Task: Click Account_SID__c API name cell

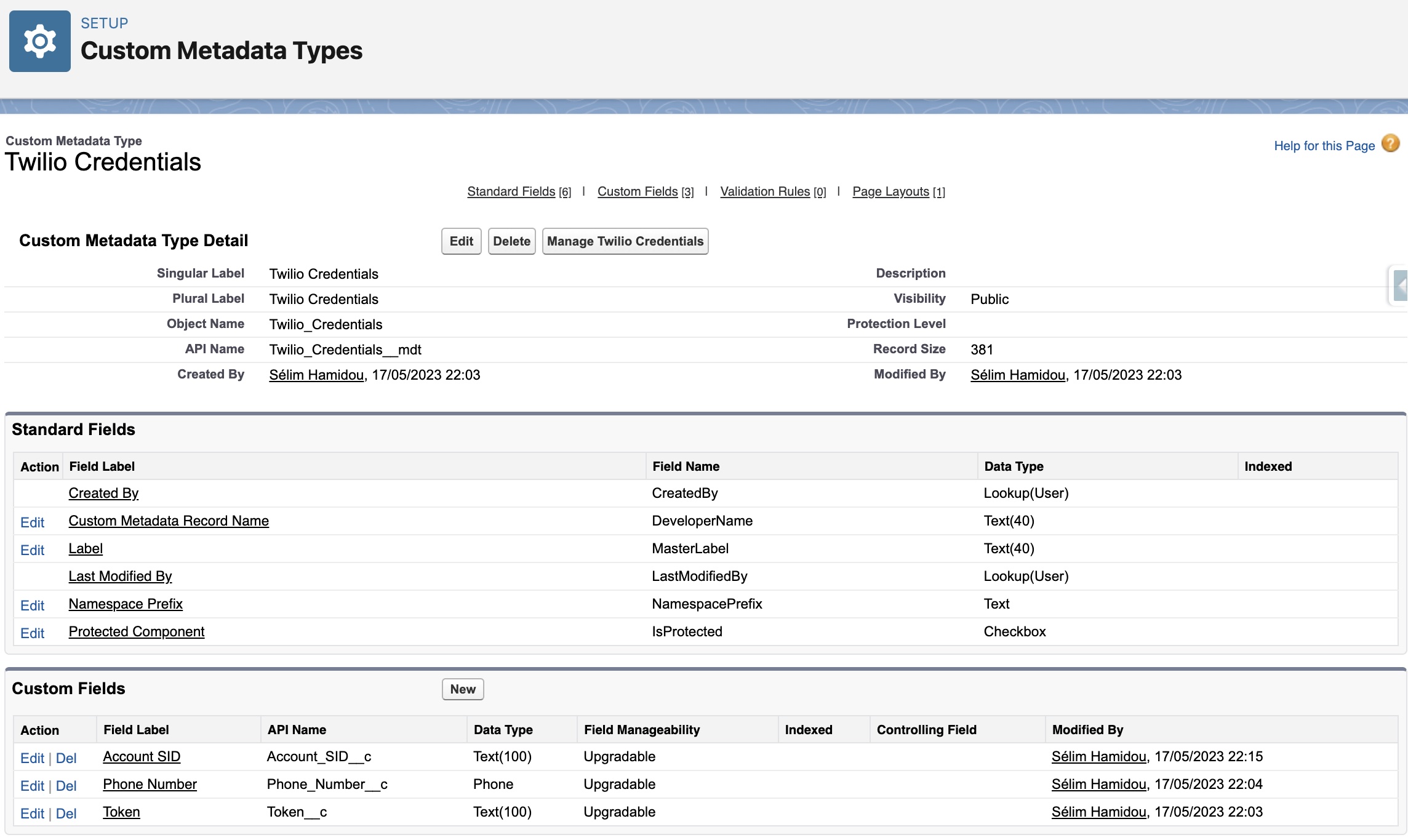Action: pos(319,756)
